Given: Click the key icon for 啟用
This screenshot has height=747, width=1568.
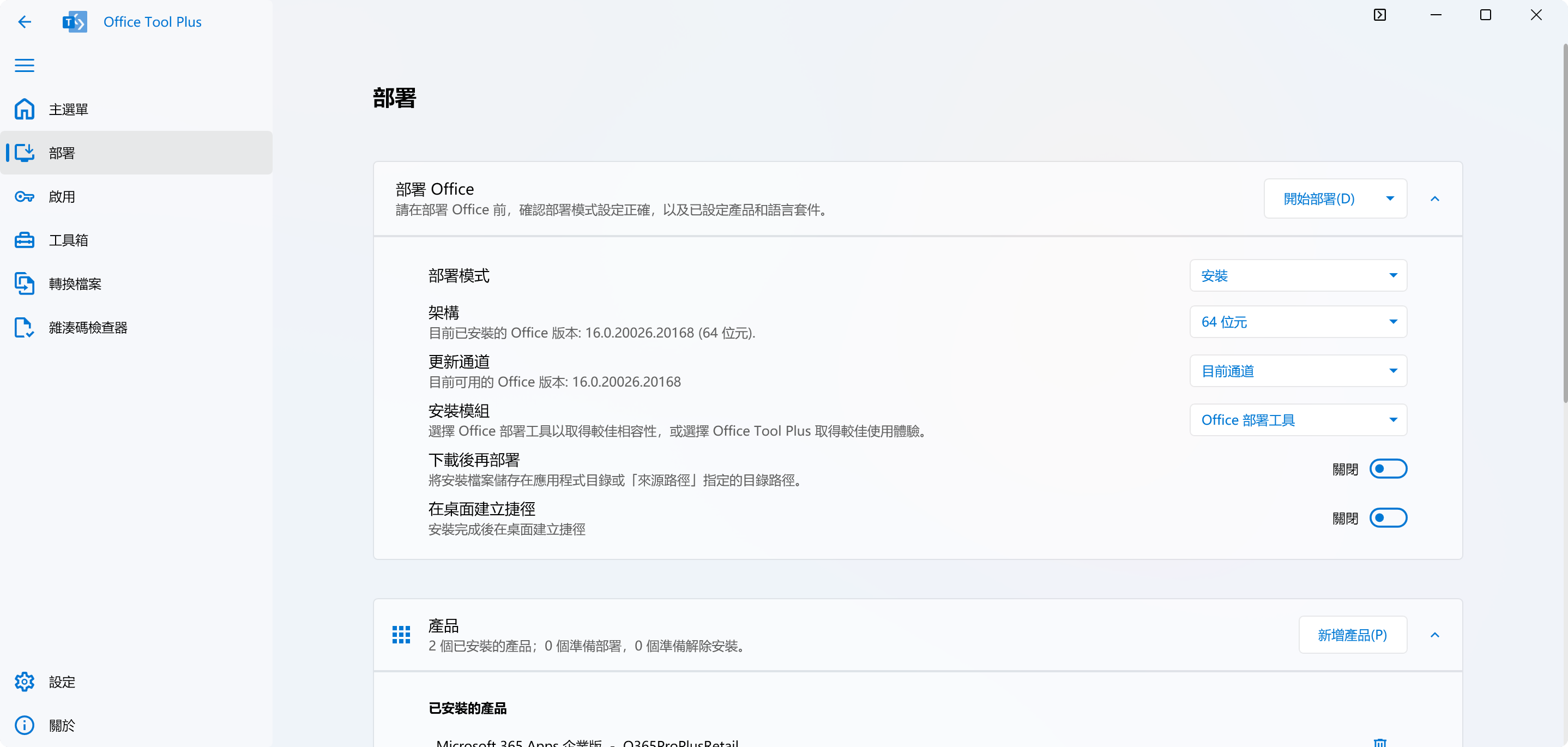Looking at the screenshot, I should click(x=25, y=197).
